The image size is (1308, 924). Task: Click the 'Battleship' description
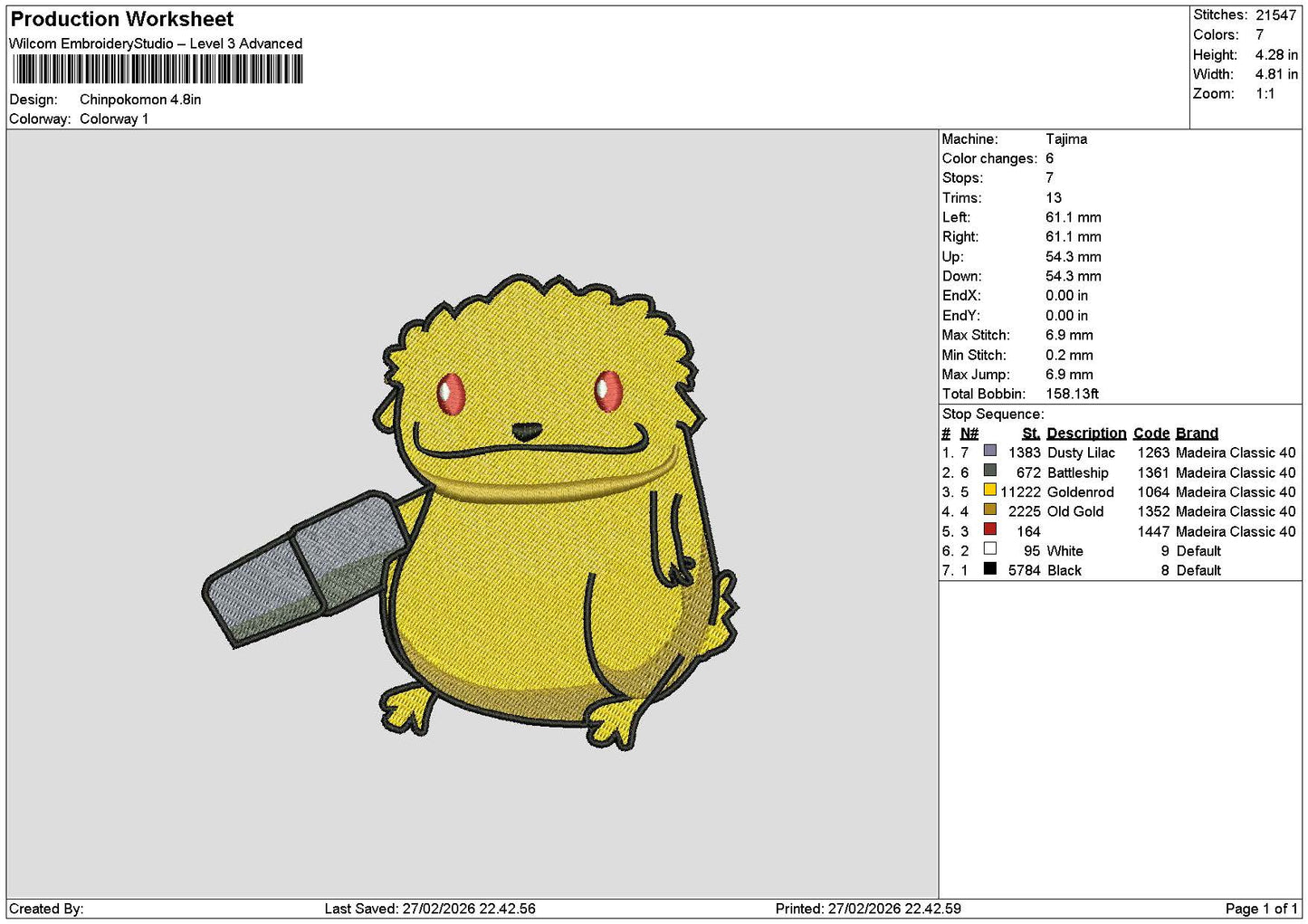(x=1078, y=472)
